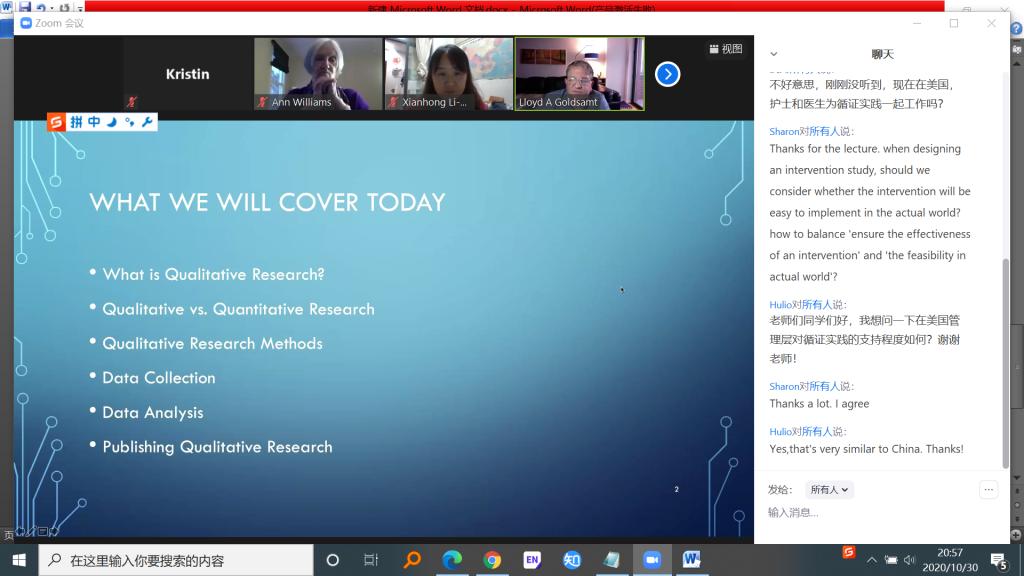Image resolution: width=1024 pixels, height=576 pixels.
Task: Select Lloyd A Goldsamt's video thumbnail
Action: click(579, 74)
